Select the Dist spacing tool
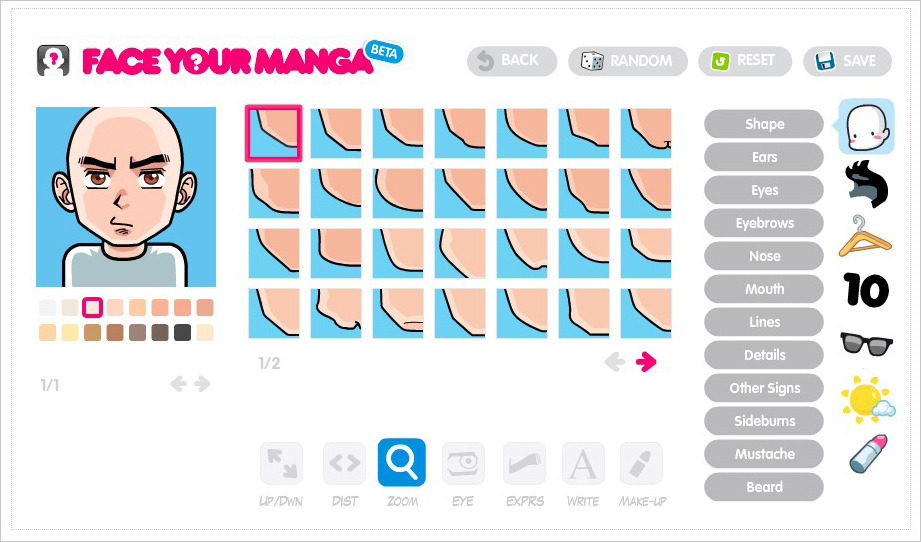921x542 pixels. click(x=344, y=463)
